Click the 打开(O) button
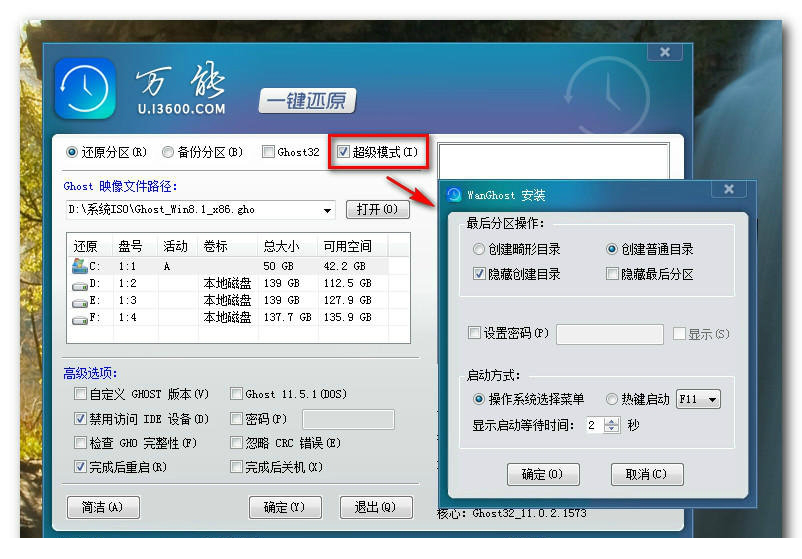This screenshot has width=802, height=559. tap(377, 209)
